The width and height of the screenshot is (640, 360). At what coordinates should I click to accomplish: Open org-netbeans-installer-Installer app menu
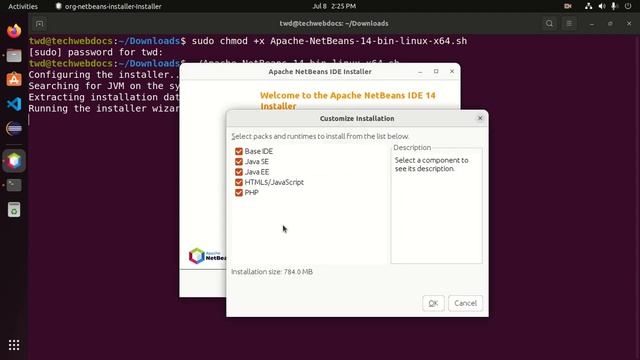point(109,6)
